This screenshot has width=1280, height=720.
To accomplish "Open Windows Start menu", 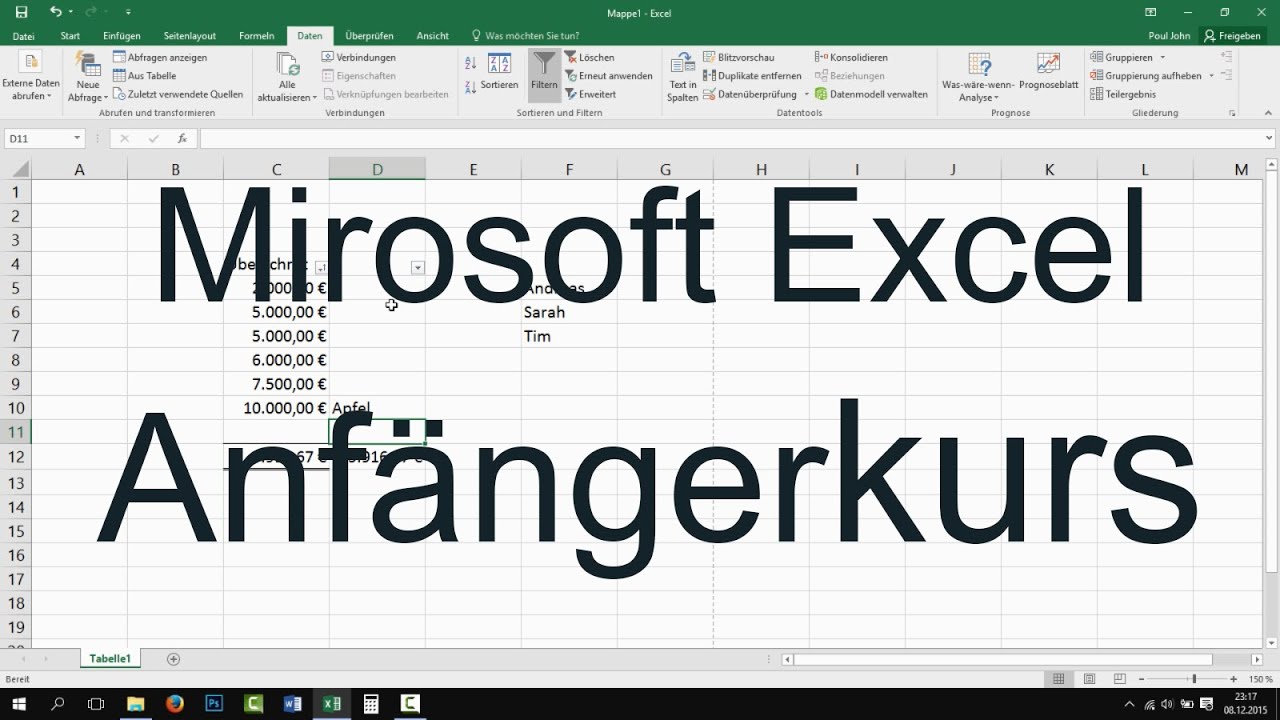I will [x=19, y=704].
